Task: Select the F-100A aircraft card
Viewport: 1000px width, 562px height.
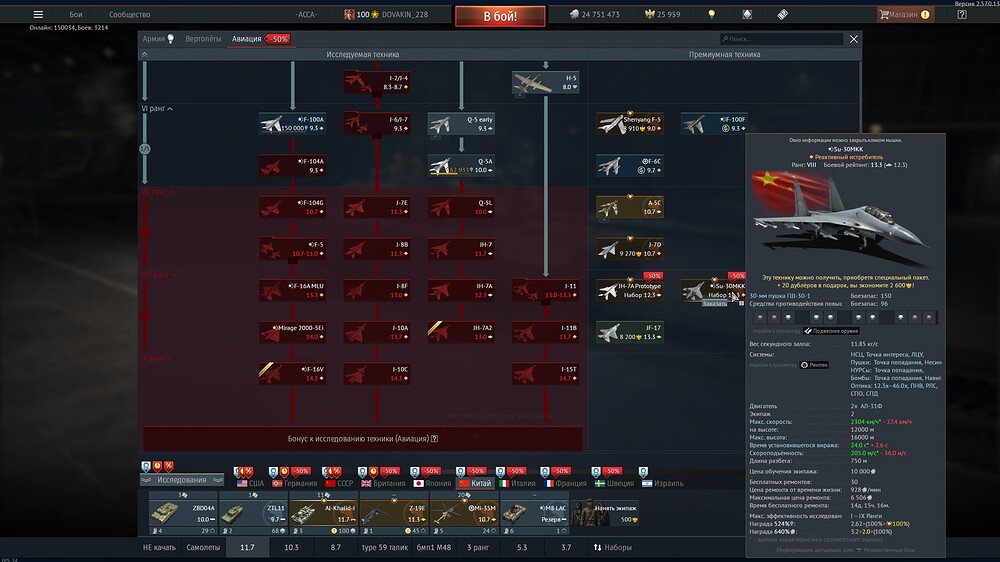Action: point(293,124)
